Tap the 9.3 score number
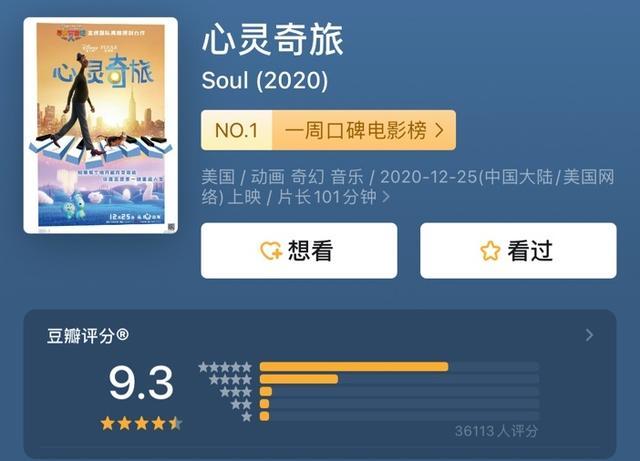This screenshot has width=640, height=461. tap(141, 383)
